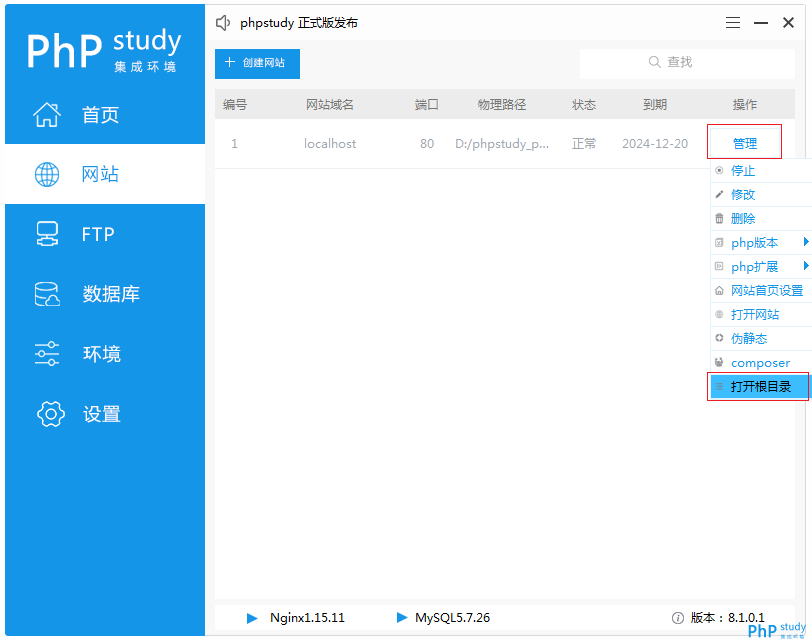
Task: Open the php版本 menu entry
Action: [761, 242]
